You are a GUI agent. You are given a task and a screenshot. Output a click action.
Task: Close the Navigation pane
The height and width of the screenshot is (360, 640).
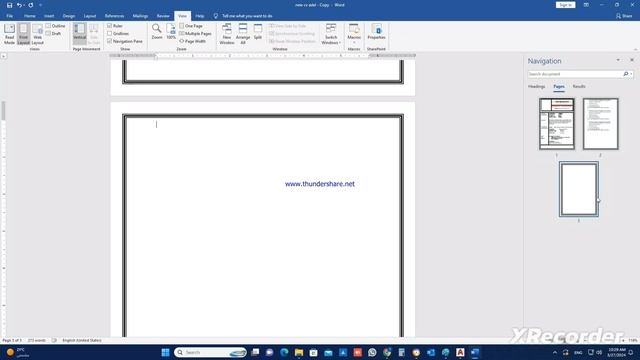tap(632, 60)
